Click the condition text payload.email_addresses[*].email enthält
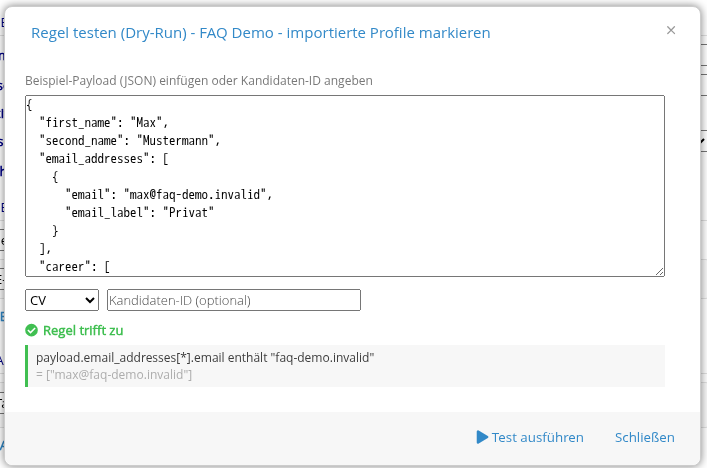The width and height of the screenshot is (707, 468). pos(152,358)
